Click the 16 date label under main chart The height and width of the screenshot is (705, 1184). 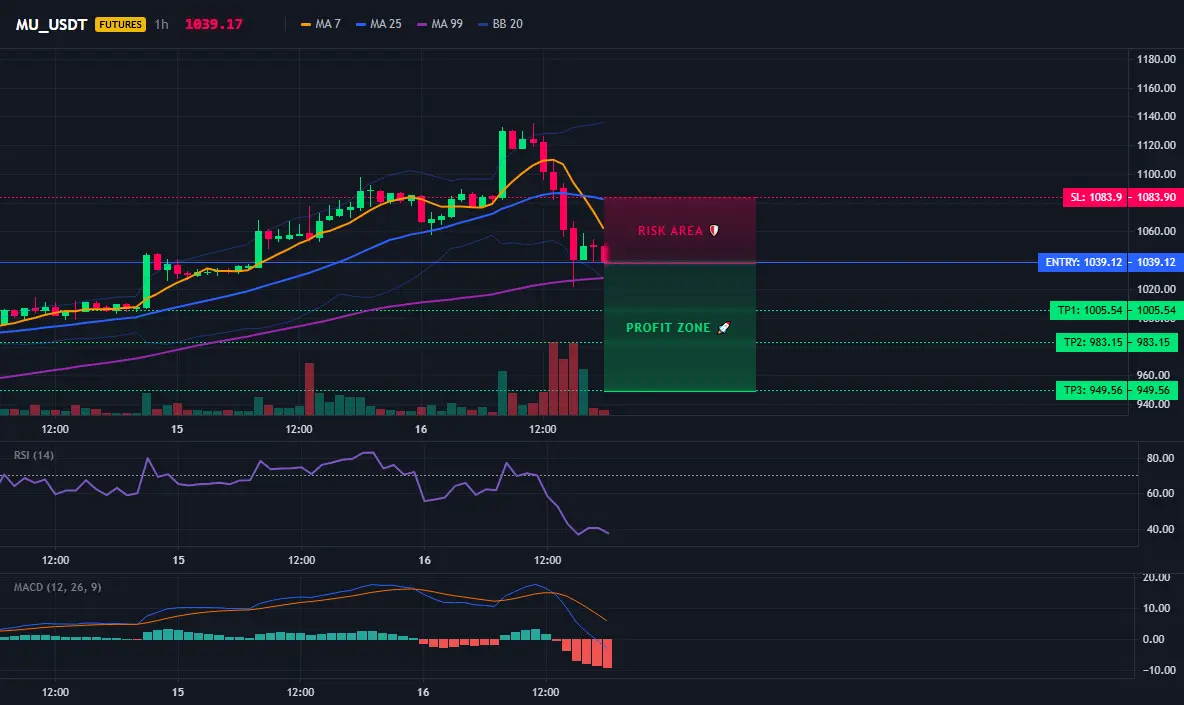pos(421,429)
